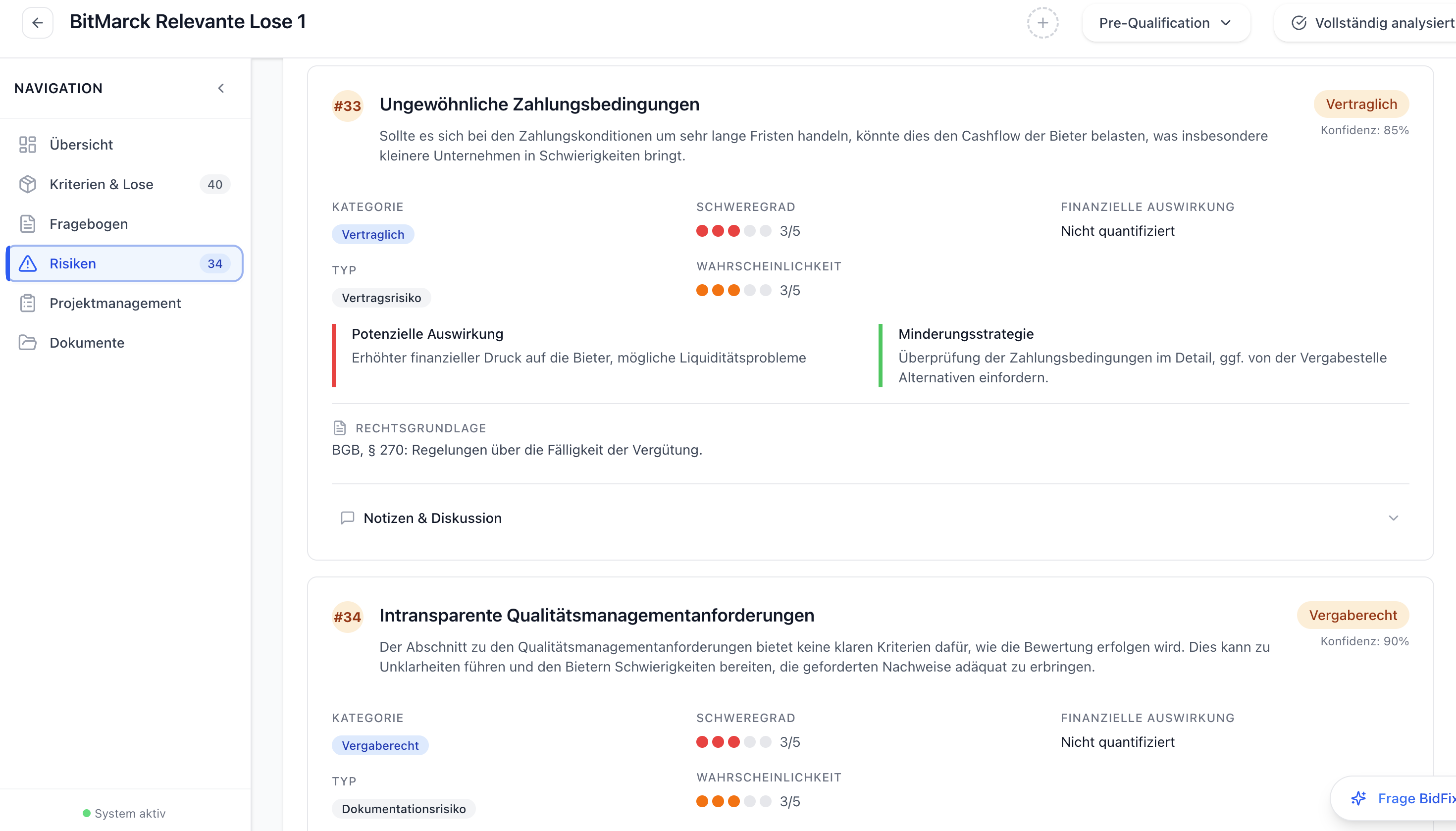Collapse the Navigation sidebar
1456x831 pixels.
[x=221, y=88]
